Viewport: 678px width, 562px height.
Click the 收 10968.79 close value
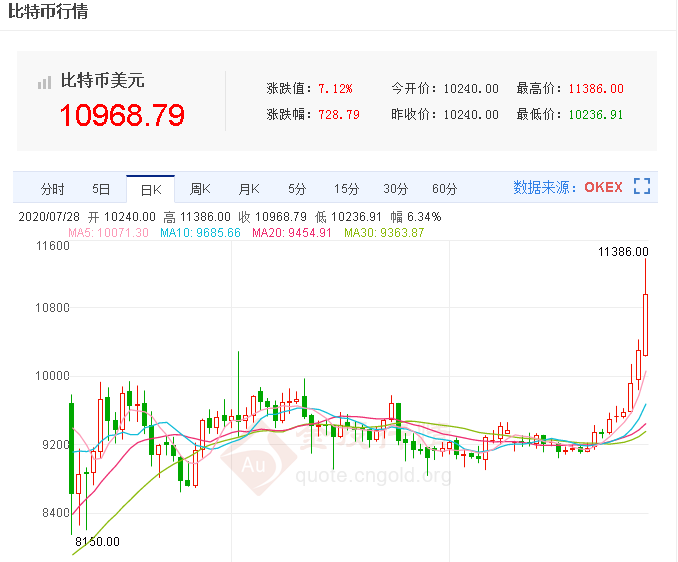pyautogui.click(x=272, y=217)
